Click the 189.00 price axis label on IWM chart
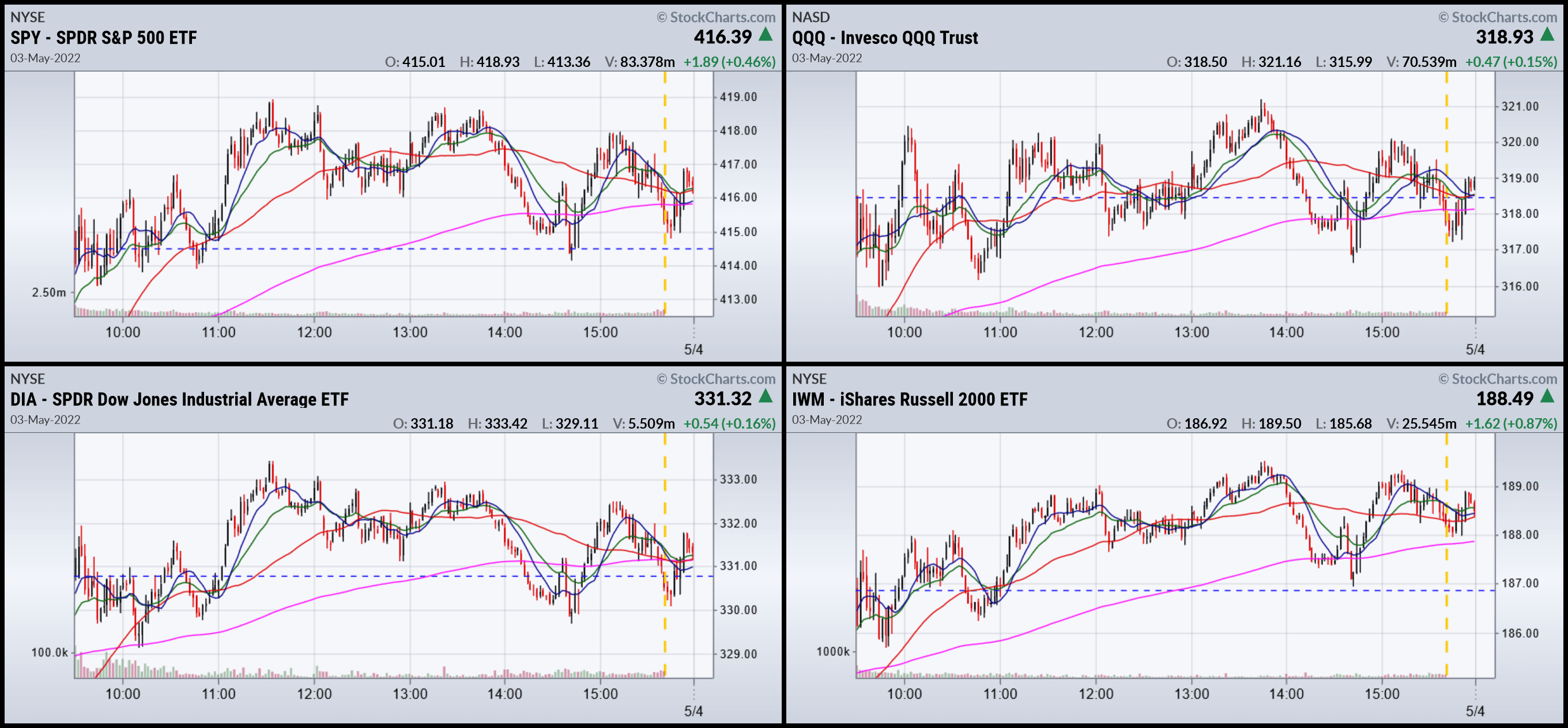1568x728 pixels. [1520, 486]
